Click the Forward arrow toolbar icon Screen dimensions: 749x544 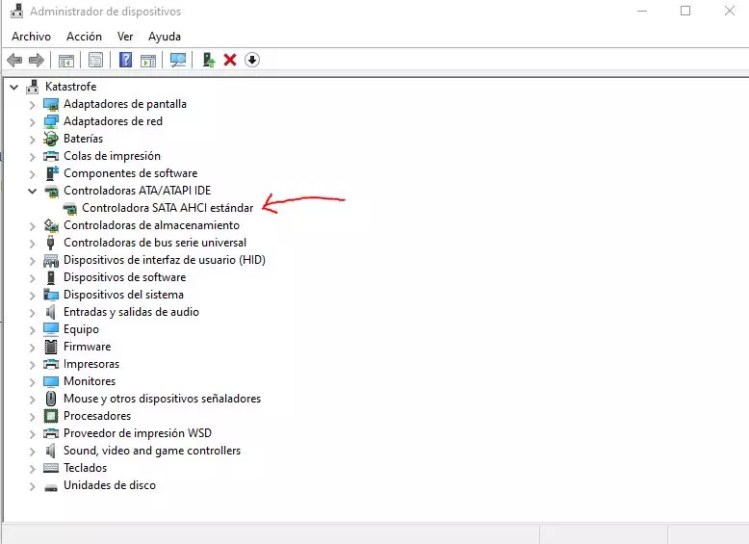[x=36, y=60]
